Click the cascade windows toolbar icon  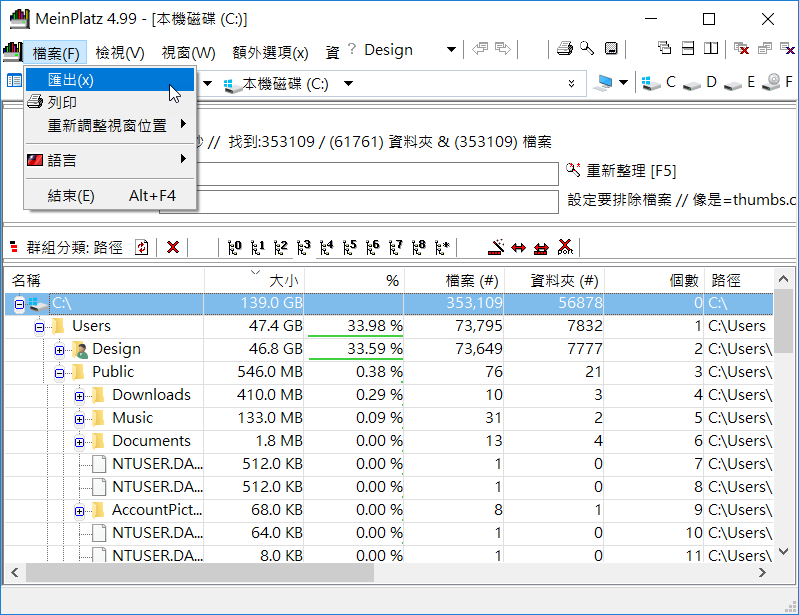[x=664, y=48]
